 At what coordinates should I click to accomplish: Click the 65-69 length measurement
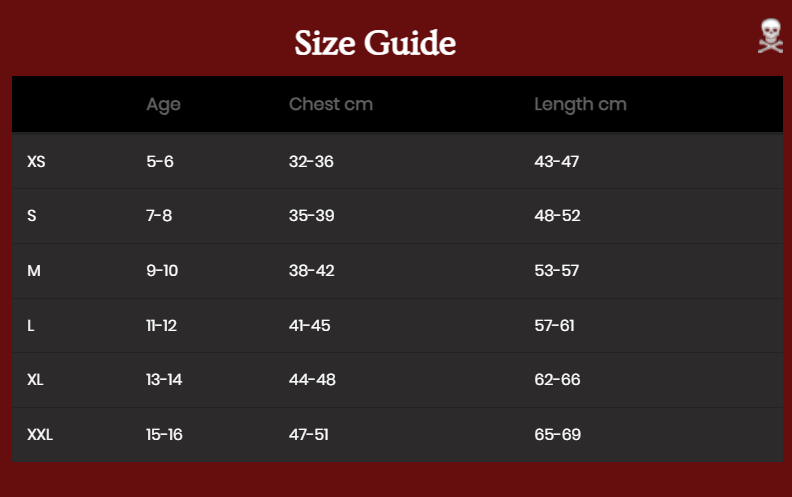pyautogui.click(x=558, y=435)
